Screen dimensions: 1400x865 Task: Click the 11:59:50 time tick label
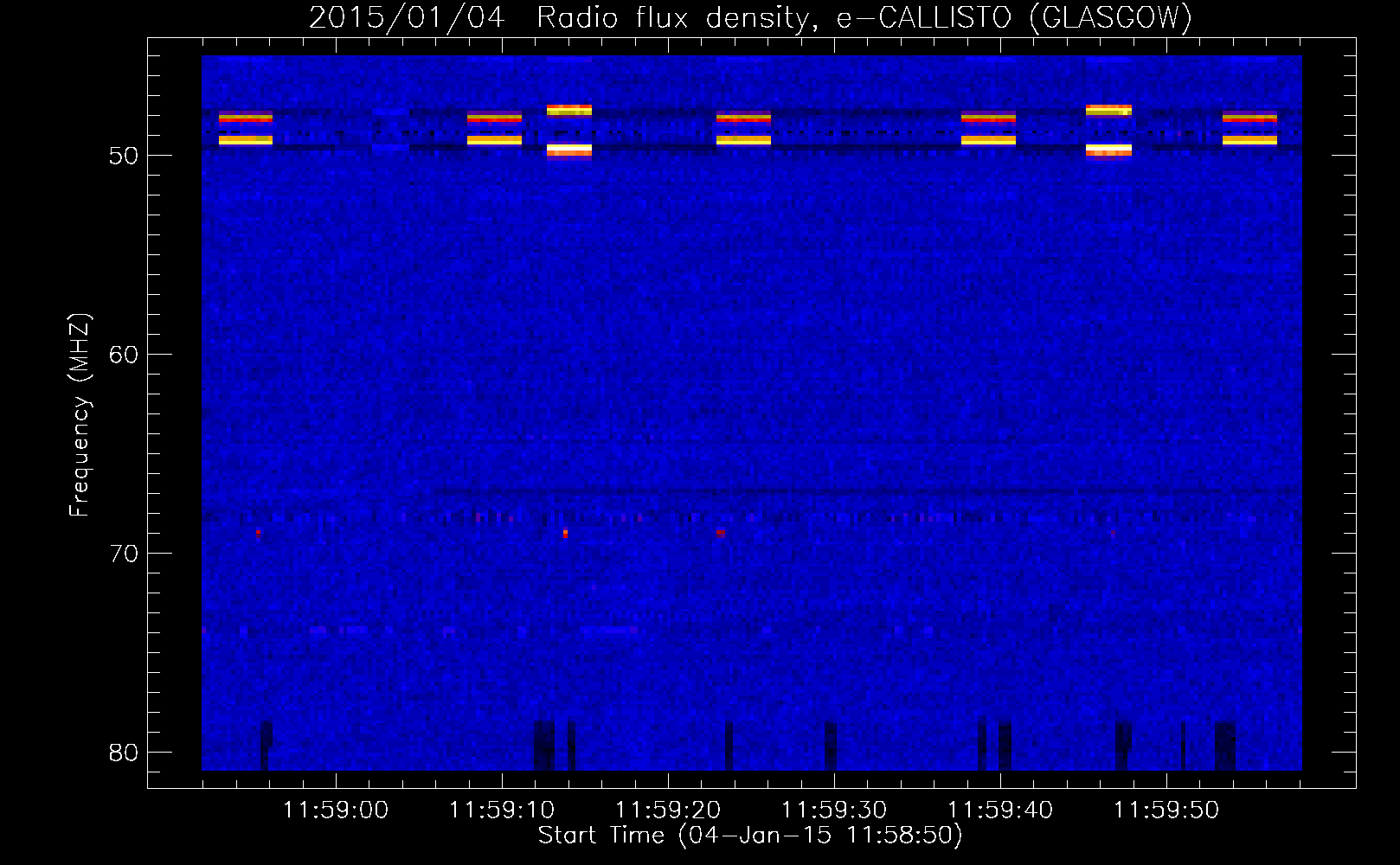(x=1166, y=811)
